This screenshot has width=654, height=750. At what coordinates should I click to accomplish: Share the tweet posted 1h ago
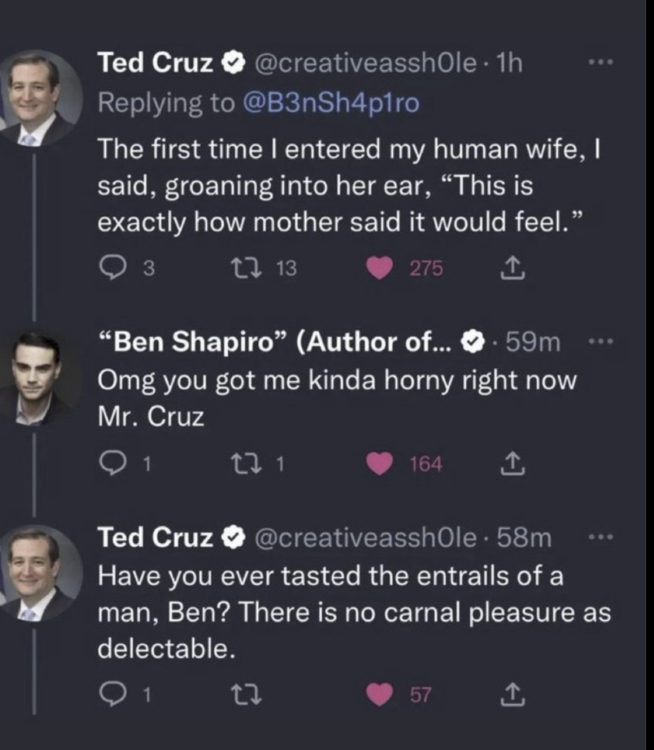tap(510, 269)
